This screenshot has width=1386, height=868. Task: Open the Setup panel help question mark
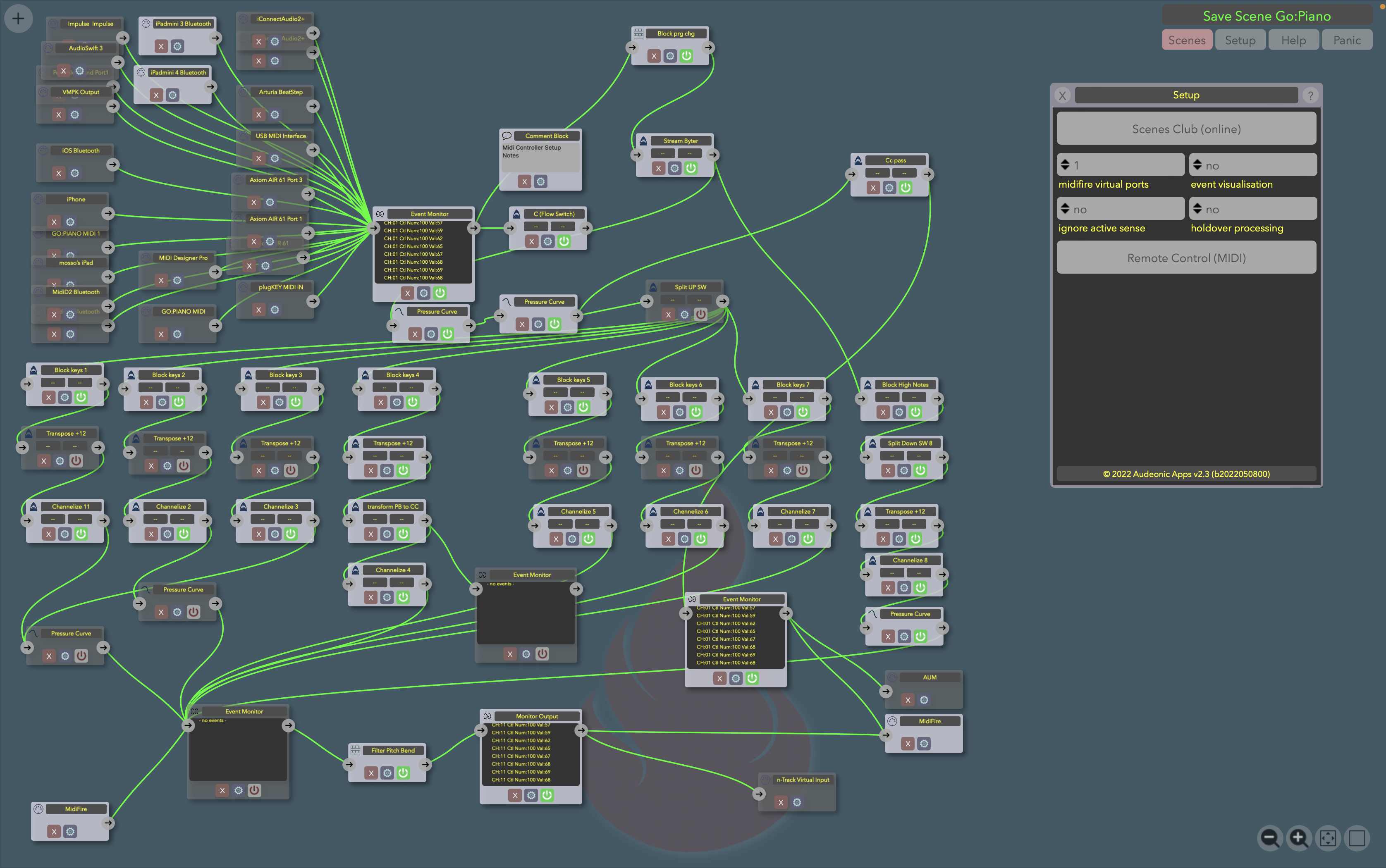1310,95
